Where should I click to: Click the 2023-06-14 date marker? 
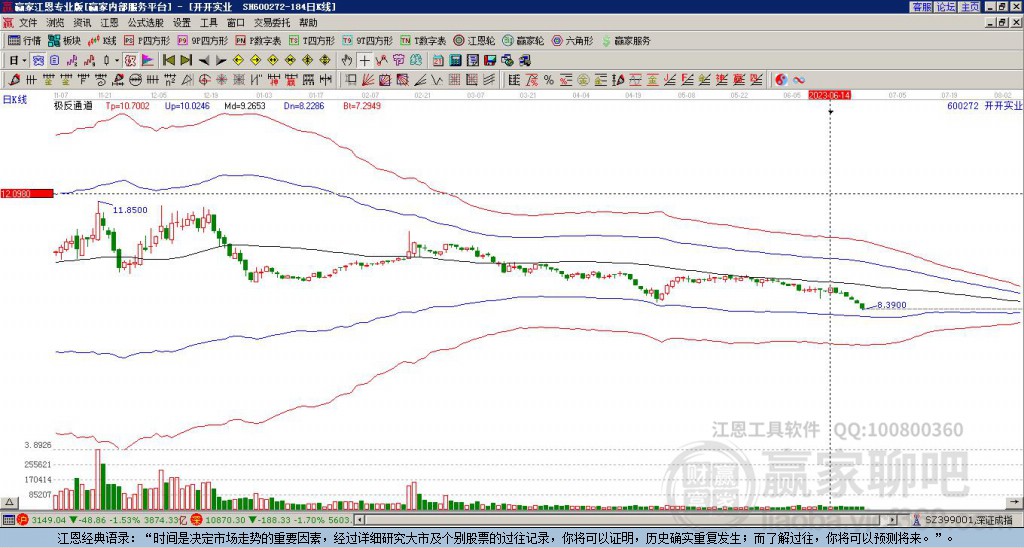coord(829,95)
